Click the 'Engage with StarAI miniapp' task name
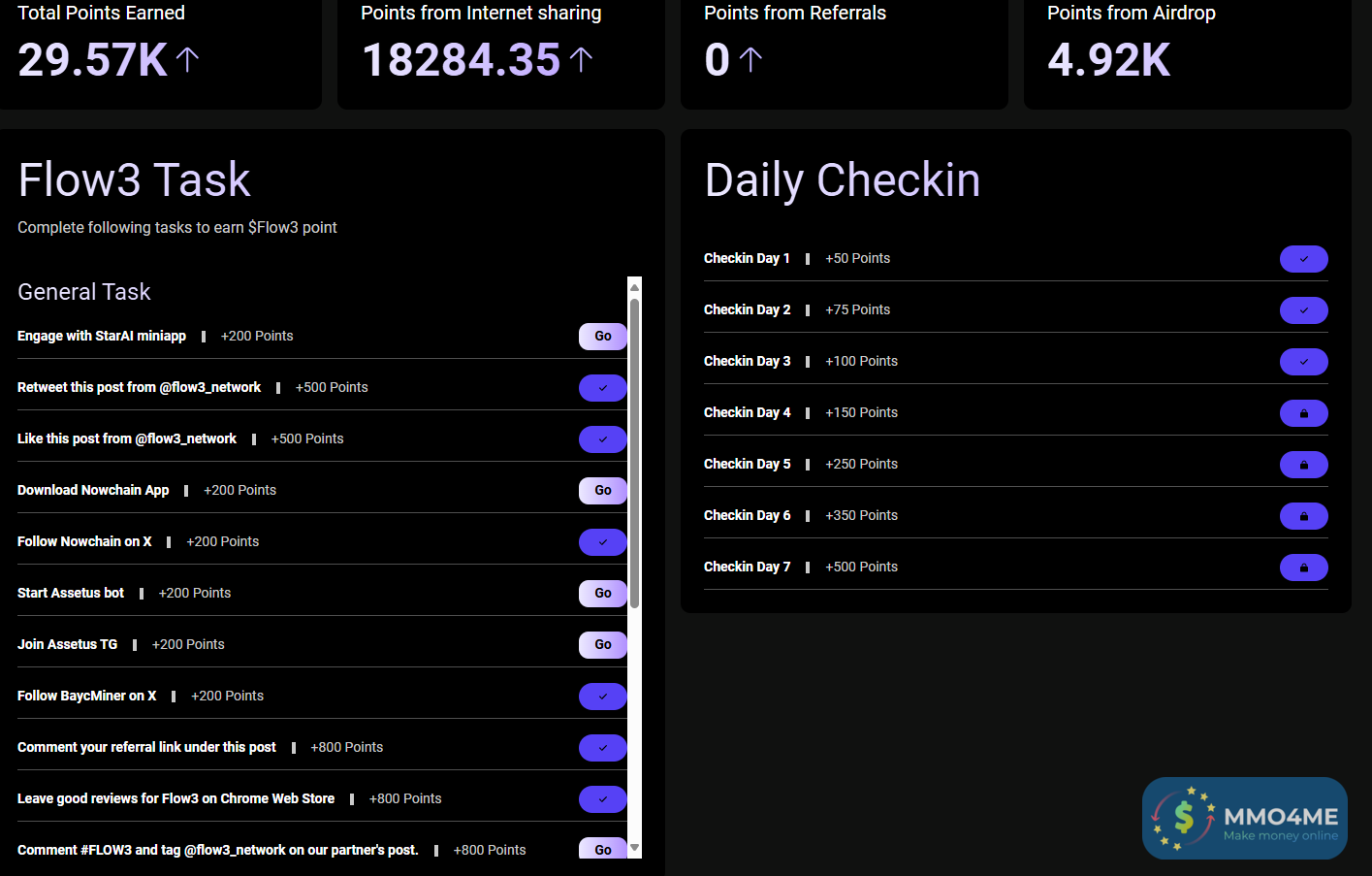Image resolution: width=1372 pixels, height=876 pixels. 102,336
